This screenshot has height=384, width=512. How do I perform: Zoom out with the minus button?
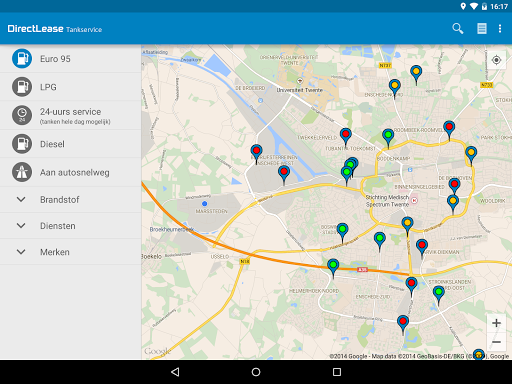point(496,342)
